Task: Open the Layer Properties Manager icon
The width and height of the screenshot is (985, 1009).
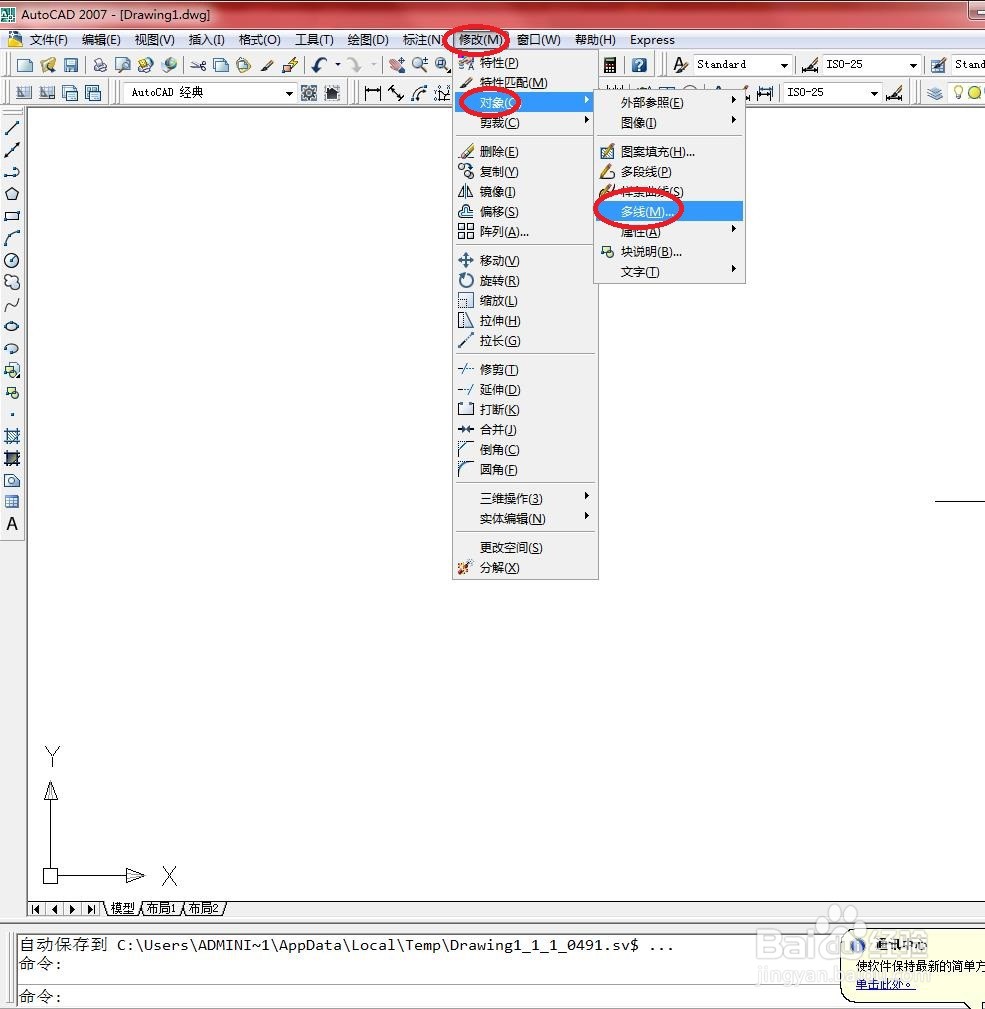Action: [x=935, y=93]
